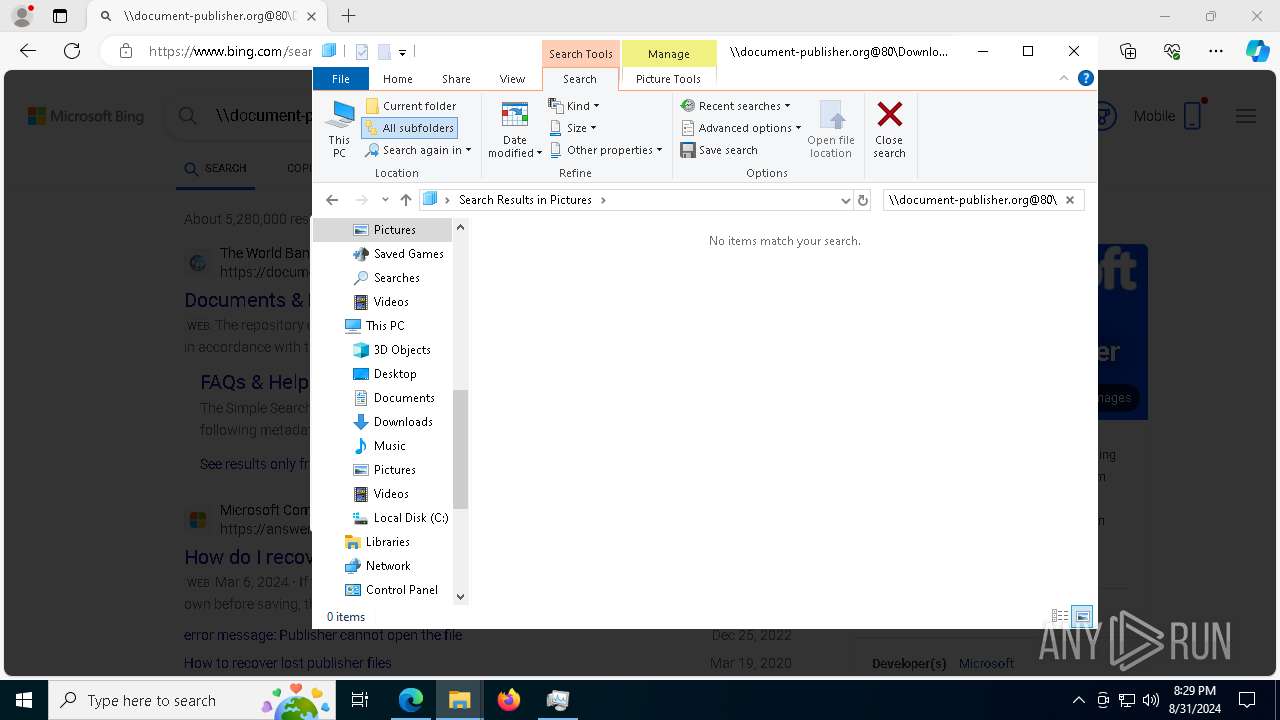Open Other properties dropdown

tap(606, 150)
